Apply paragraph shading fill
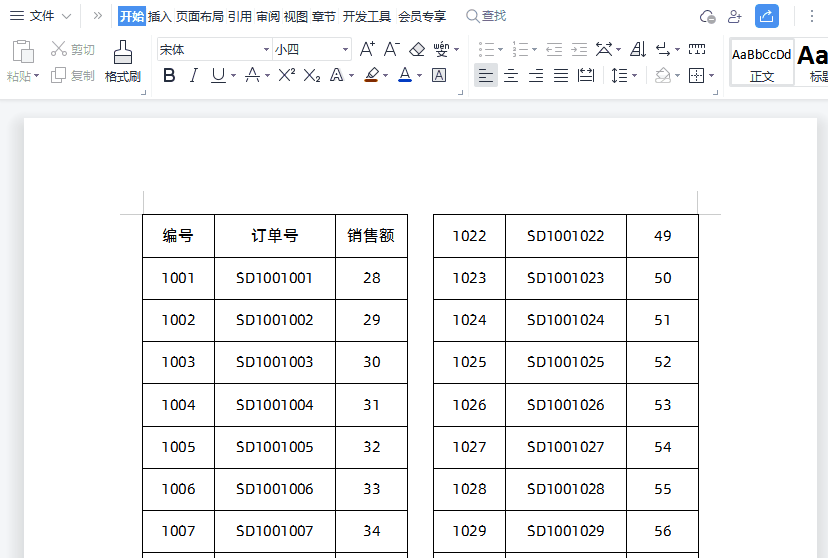Screen dimensions: 828x558 click(x=663, y=75)
